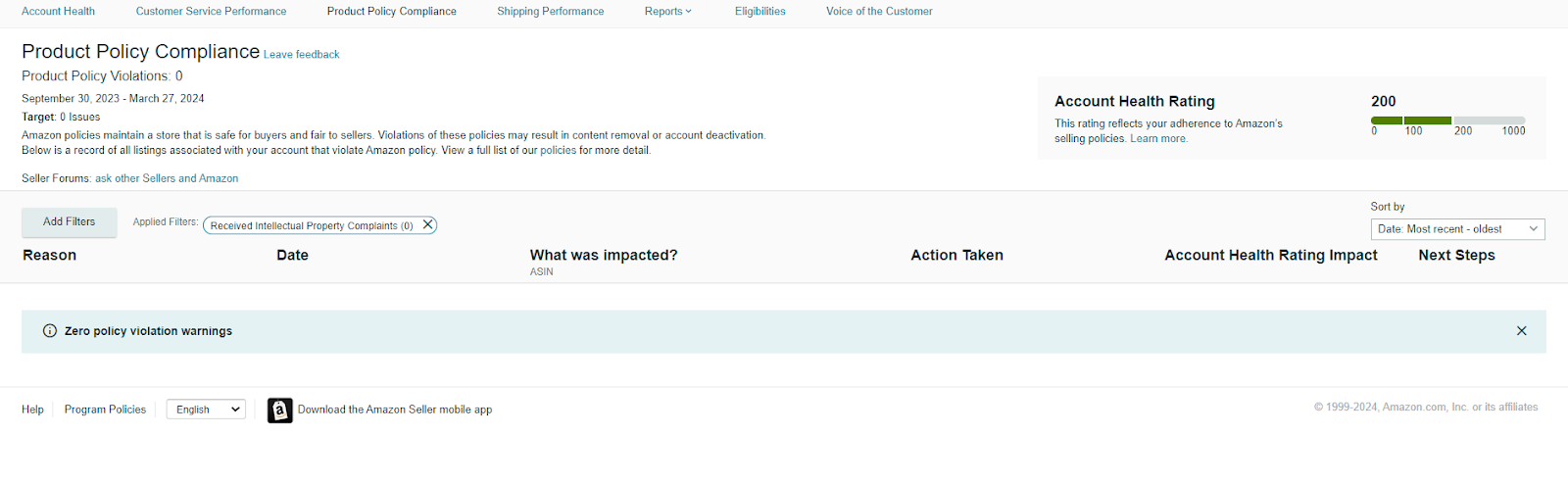1568x483 pixels.
Task: Expand the Reports menu
Action: tap(667, 12)
